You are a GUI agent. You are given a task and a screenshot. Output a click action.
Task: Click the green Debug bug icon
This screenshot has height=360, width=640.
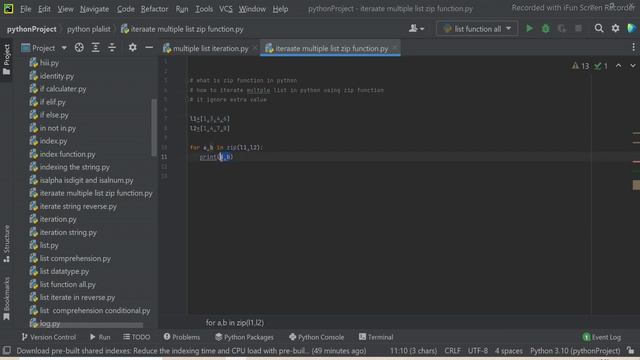click(545, 29)
